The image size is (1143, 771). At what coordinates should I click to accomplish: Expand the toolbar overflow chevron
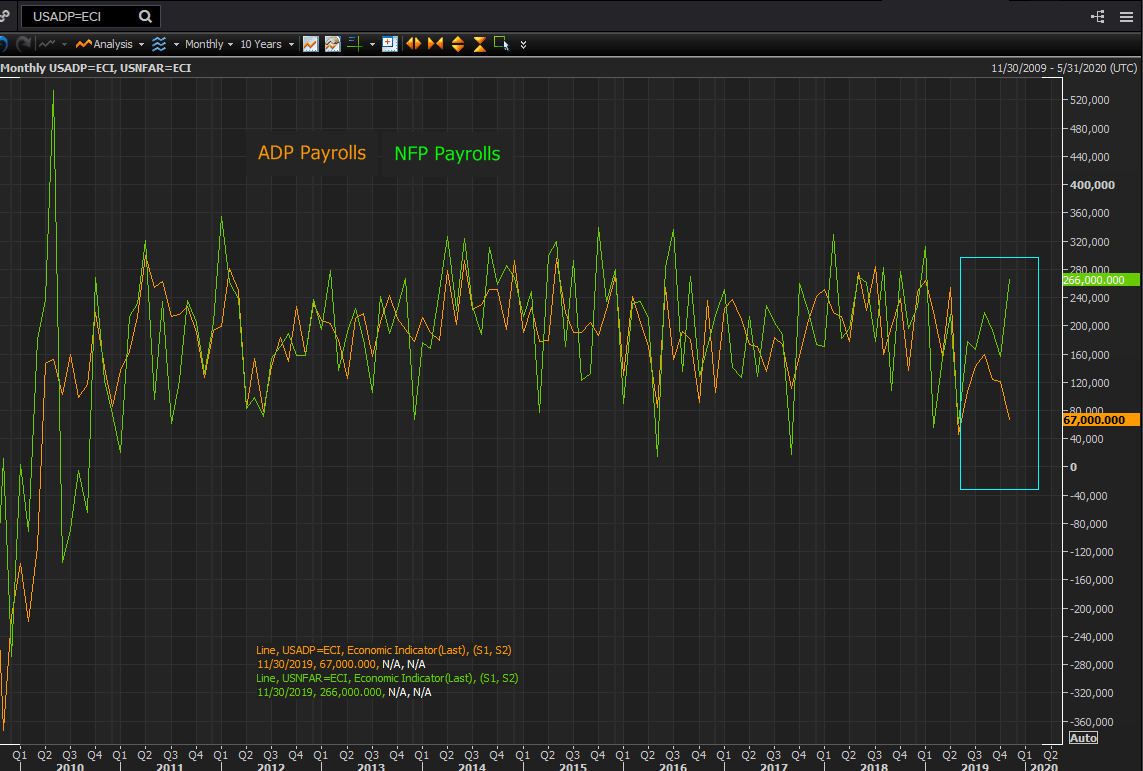pos(523,45)
